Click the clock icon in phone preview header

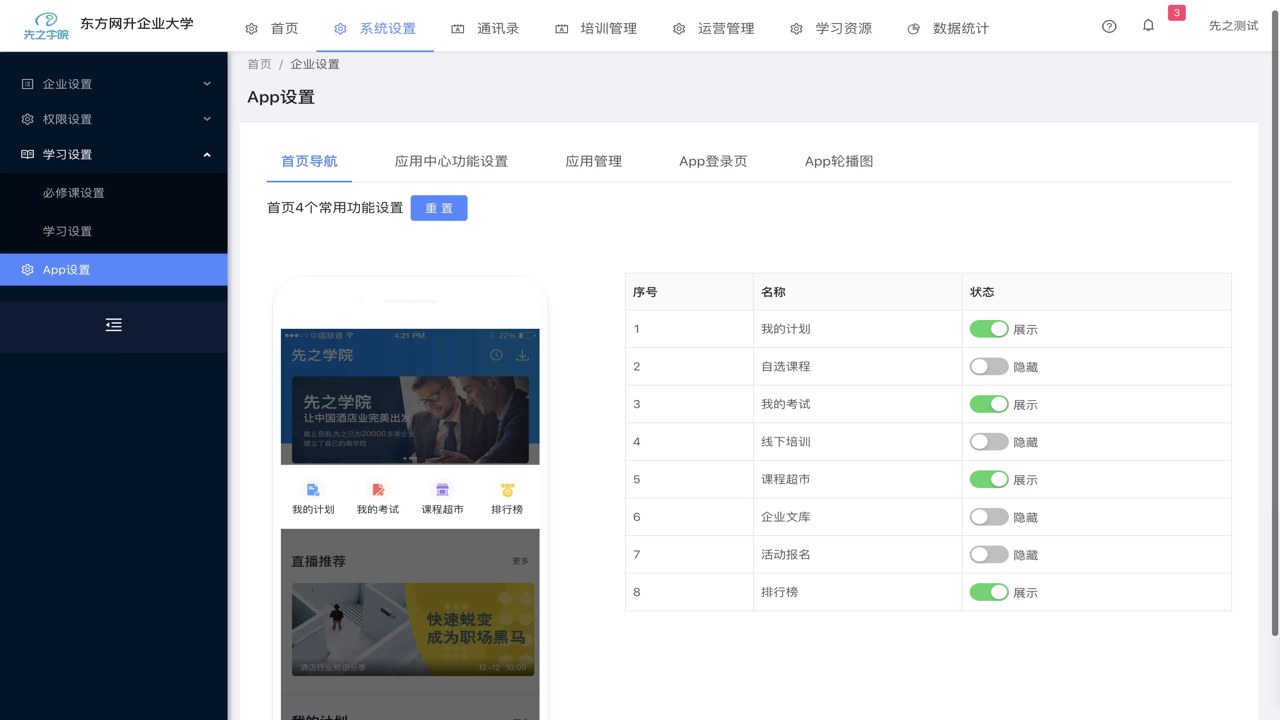click(496, 355)
